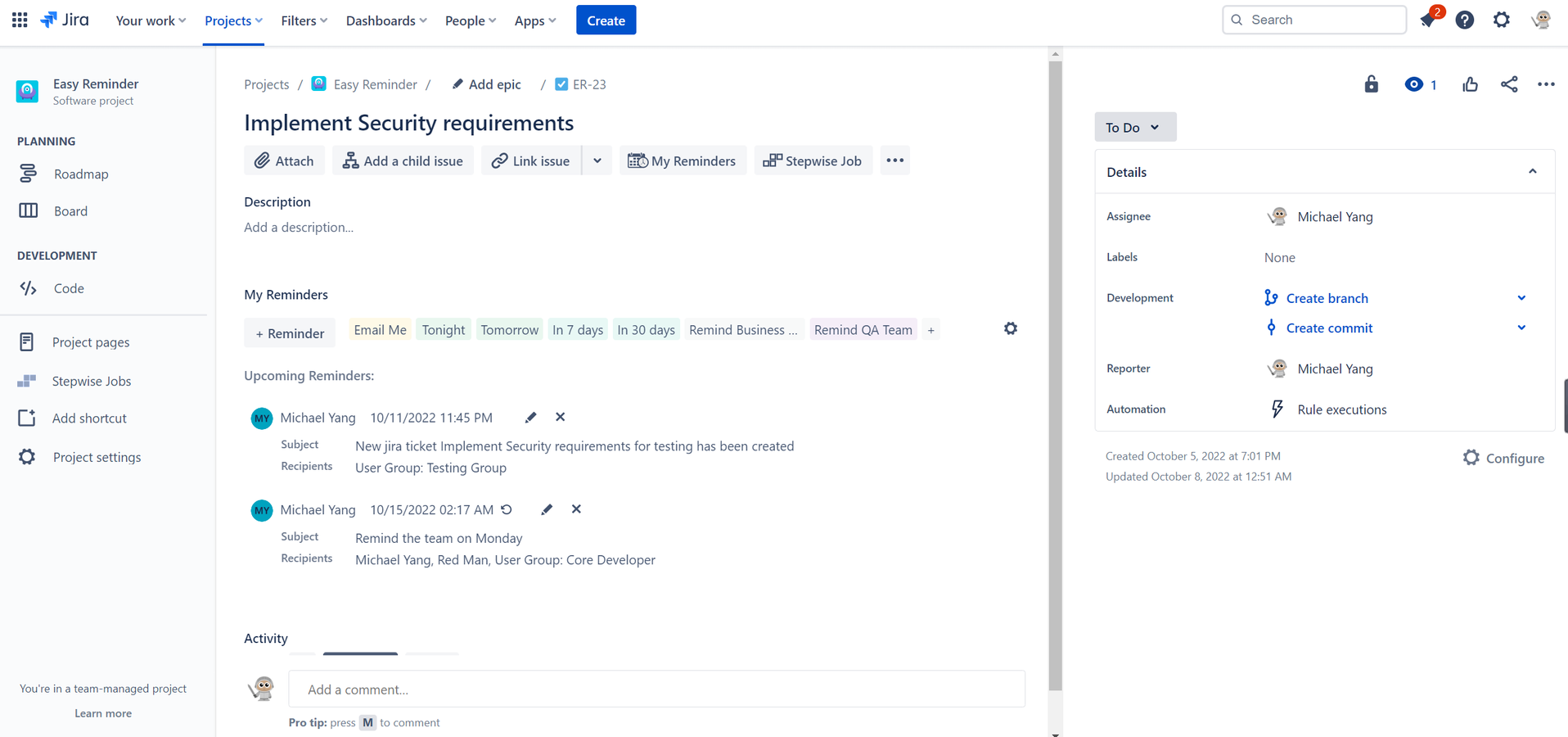Open the ER-23 issue key link

[589, 84]
